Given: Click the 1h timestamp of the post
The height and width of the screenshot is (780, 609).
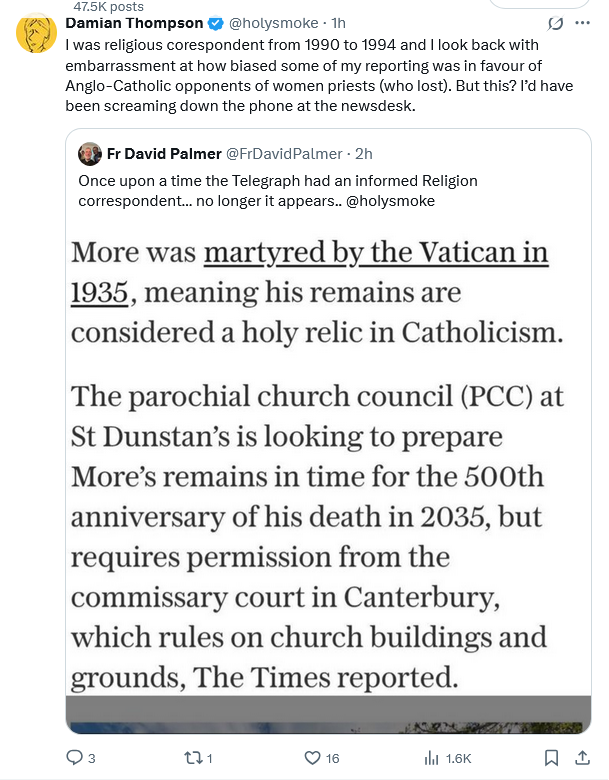Looking at the screenshot, I should coord(338,22).
